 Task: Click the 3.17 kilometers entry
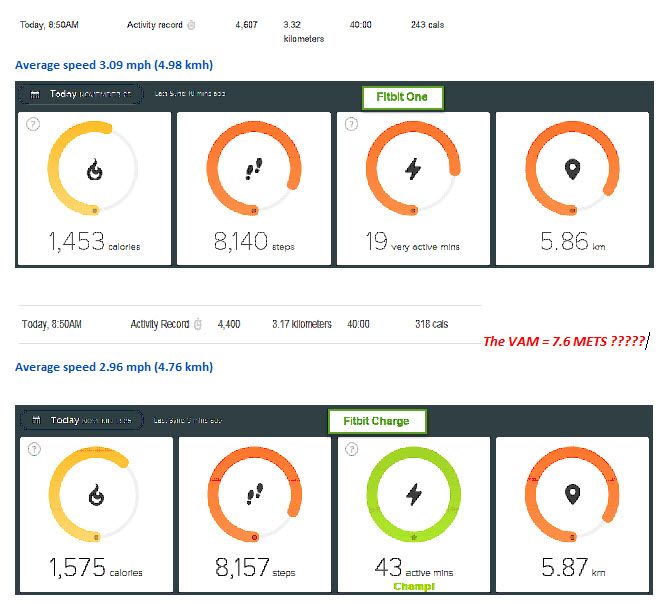coord(302,324)
